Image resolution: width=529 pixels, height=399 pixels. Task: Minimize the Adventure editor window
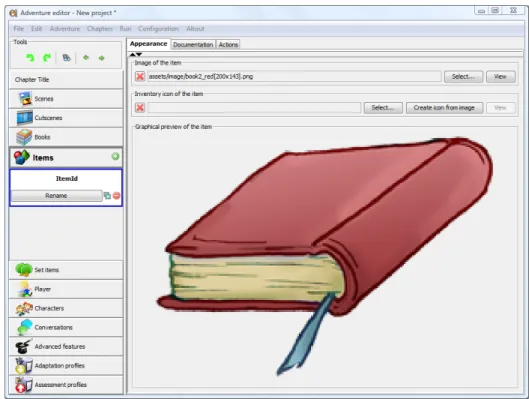tap(481, 11)
